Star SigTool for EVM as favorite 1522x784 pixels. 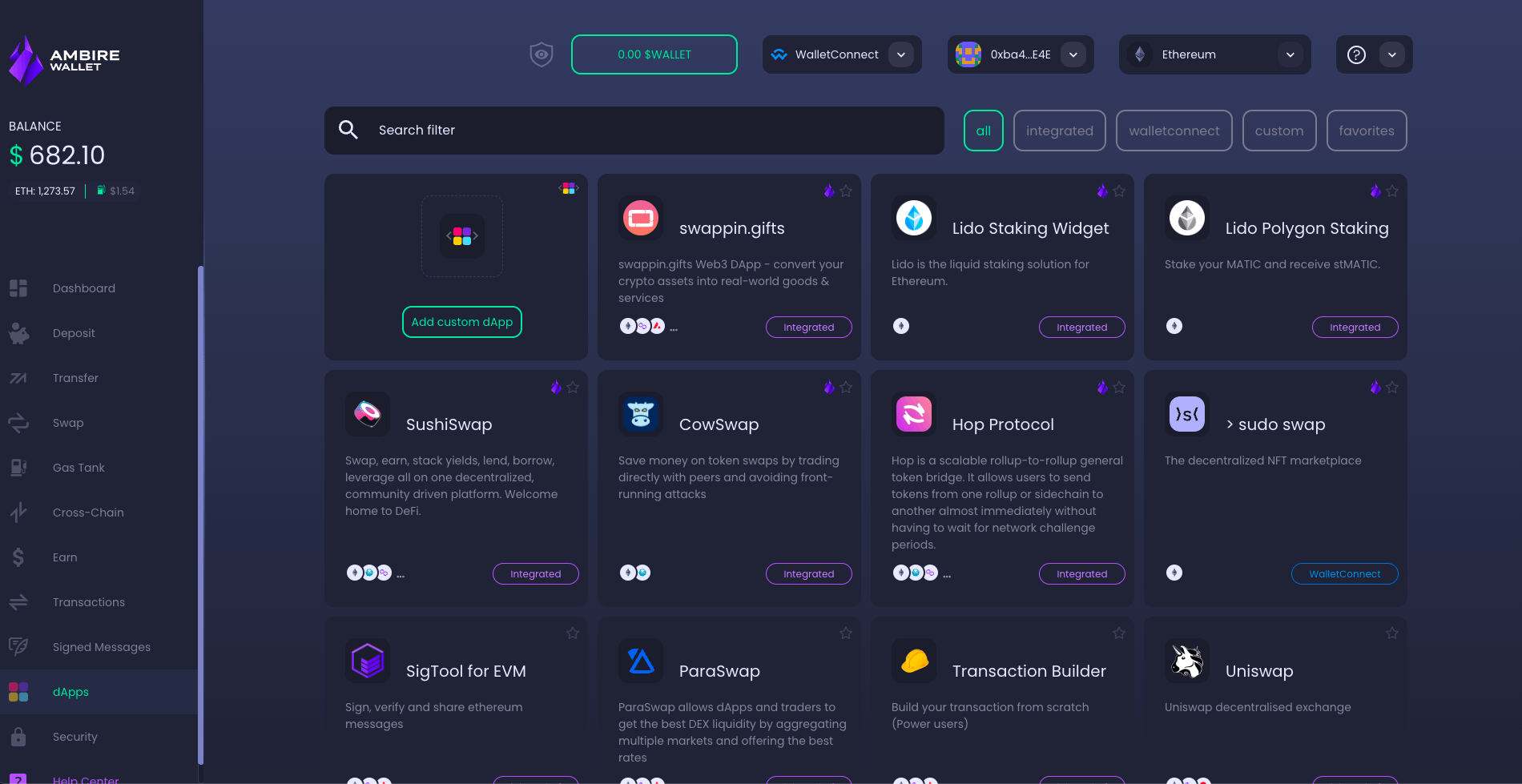(573, 633)
